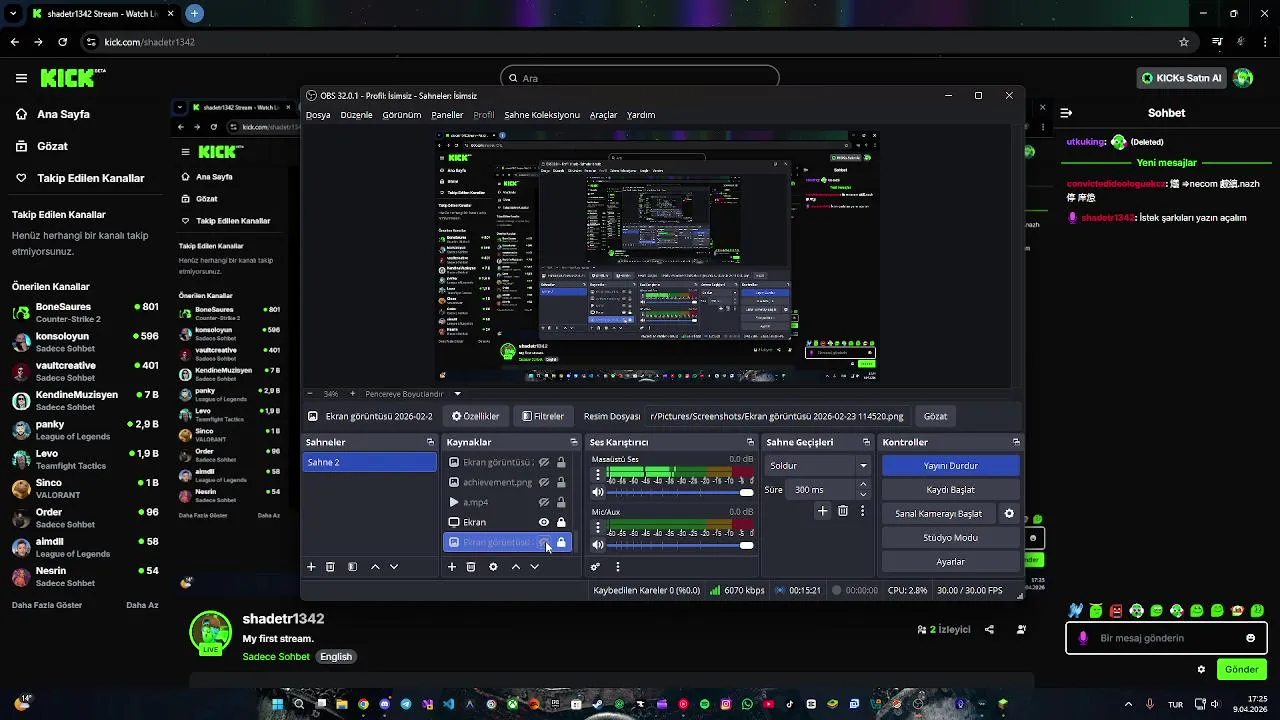Undock the Kaynaklar panel
Screen dimensions: 1280x720
point(574,442)
